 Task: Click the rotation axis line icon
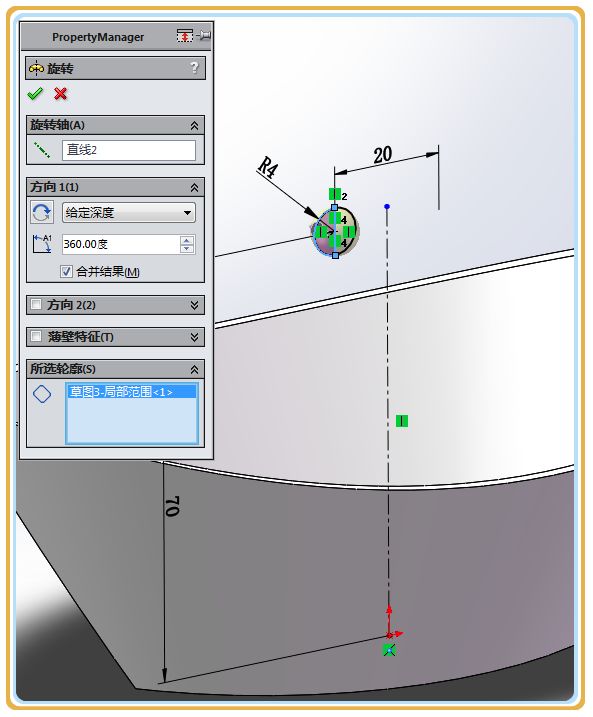click(x=42, y=150)
